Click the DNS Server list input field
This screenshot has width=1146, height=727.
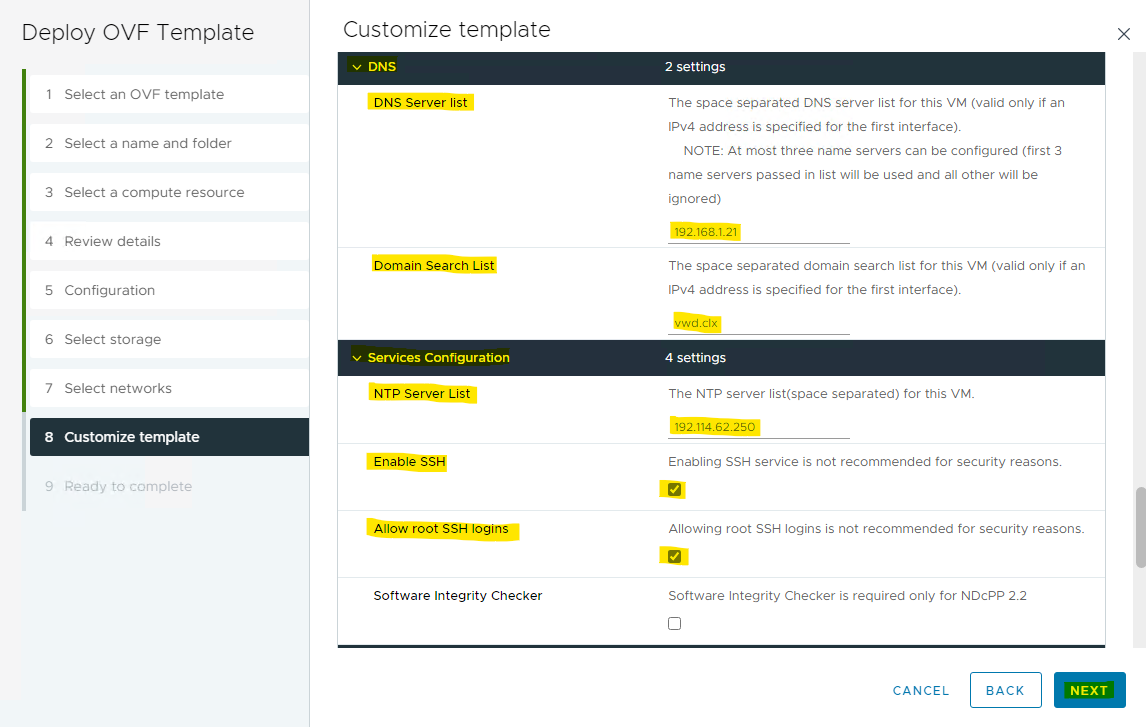[x=758, y=232]
